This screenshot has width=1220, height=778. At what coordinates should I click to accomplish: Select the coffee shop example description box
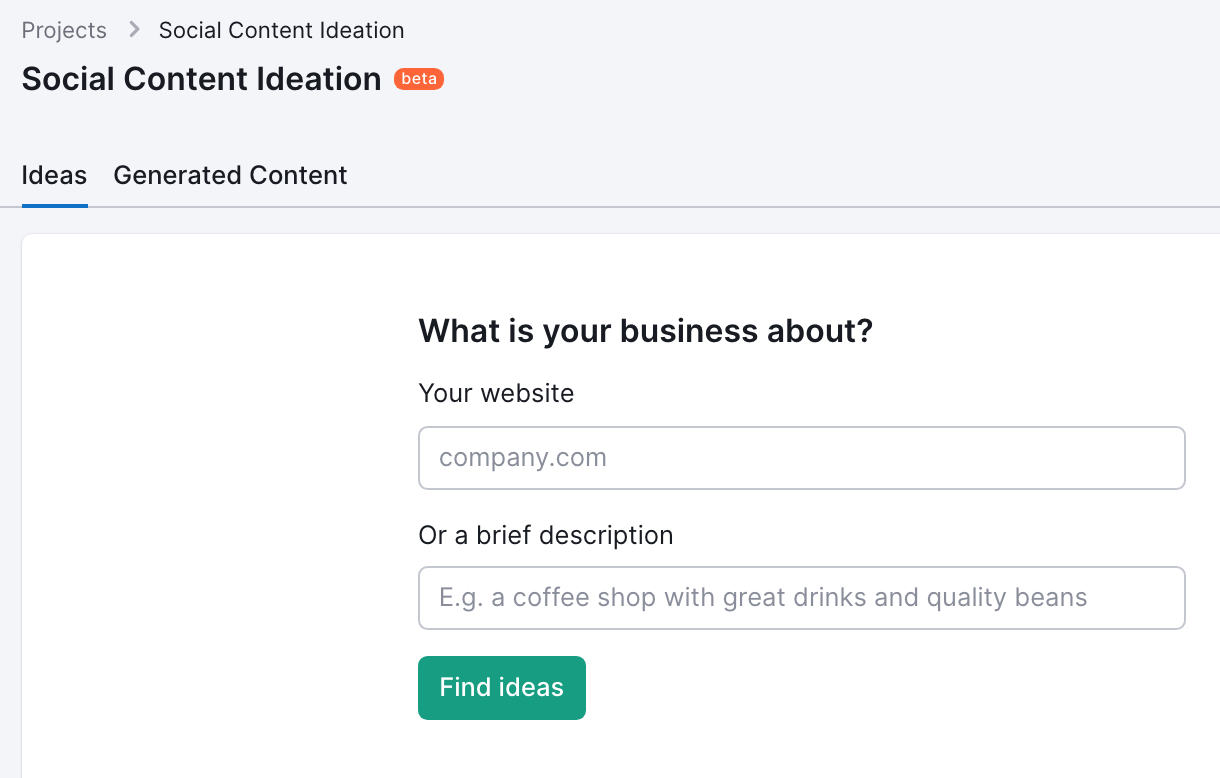pyautogui.click(x=800, y=597)
